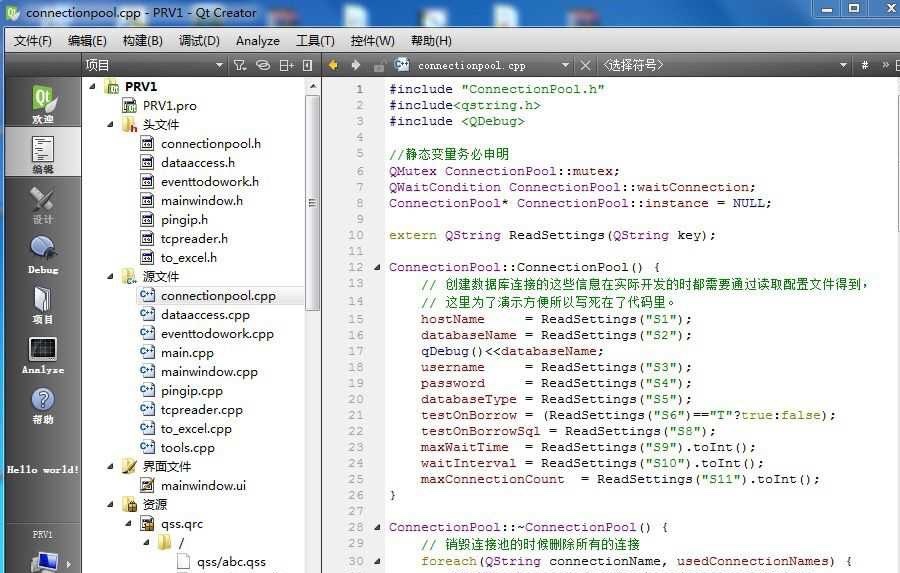The width and height of the screenshot is (900, 573).
Task: Close the connectionpool.cpp document
Action: pos(585,65)
